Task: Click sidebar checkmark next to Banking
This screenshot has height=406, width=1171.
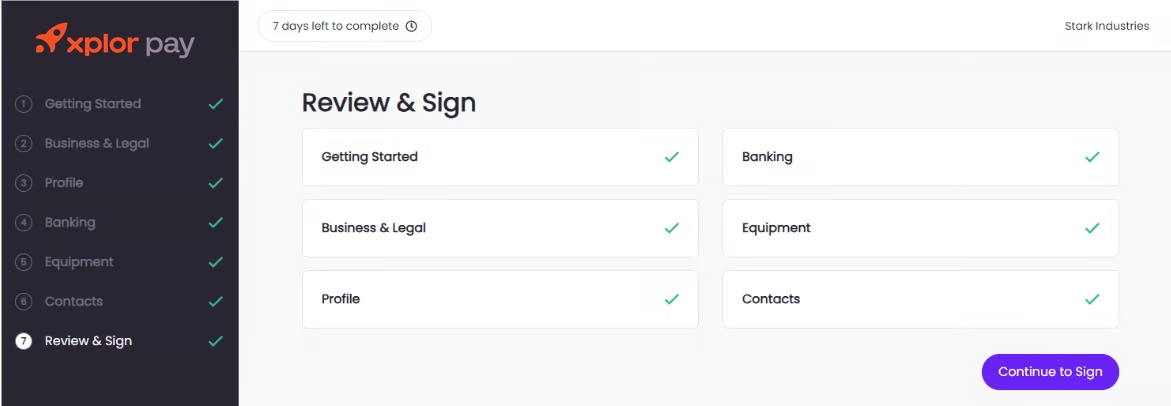Action: [x=215, y=222]
